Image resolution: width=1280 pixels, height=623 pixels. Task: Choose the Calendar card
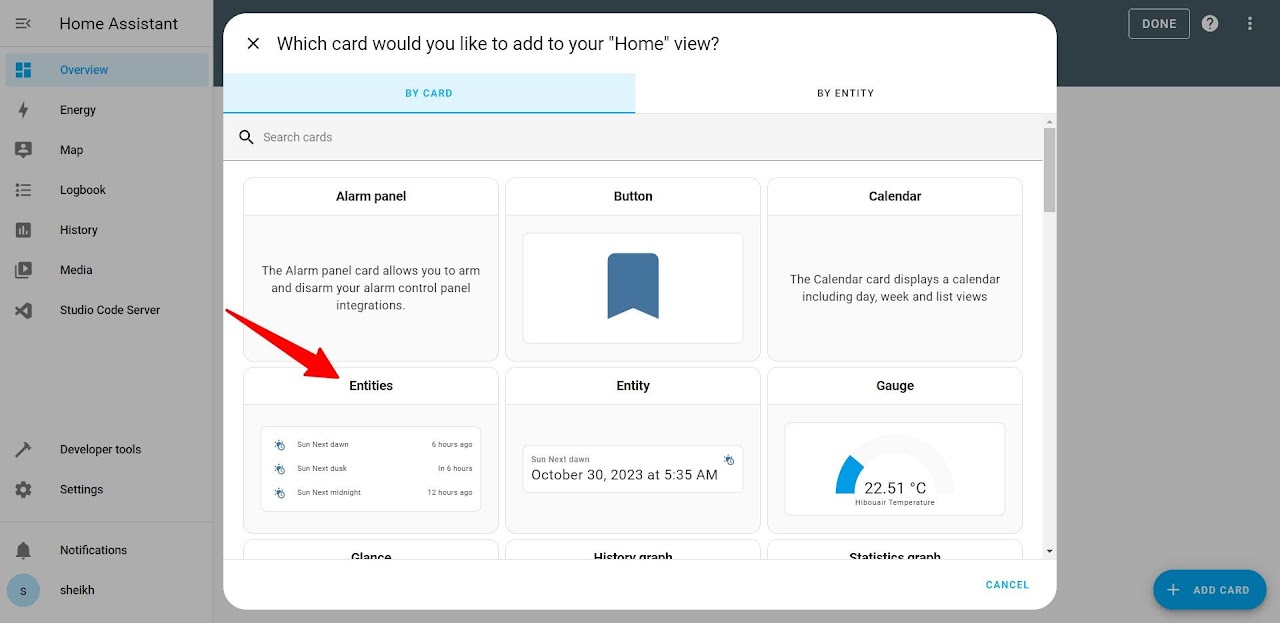[895, 269]
